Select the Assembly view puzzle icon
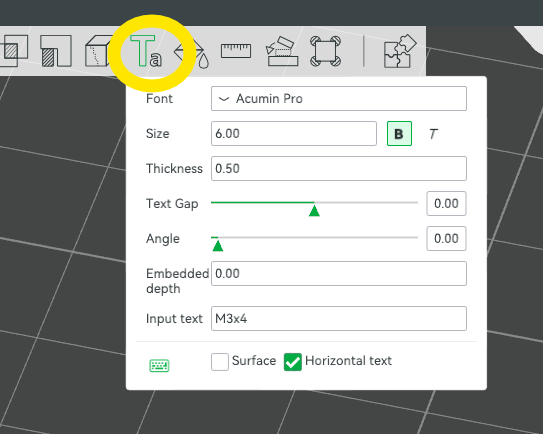This screenshot has width=543, height=434. click(400, 51)
